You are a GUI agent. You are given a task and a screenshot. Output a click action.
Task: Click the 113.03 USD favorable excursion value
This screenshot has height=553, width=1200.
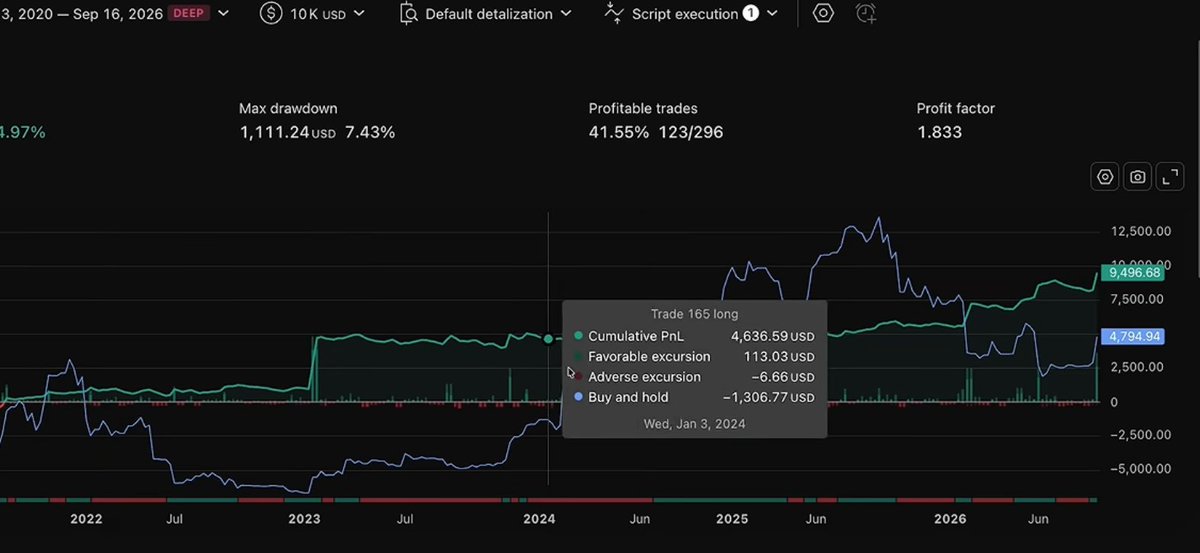[x=780, y=356]
